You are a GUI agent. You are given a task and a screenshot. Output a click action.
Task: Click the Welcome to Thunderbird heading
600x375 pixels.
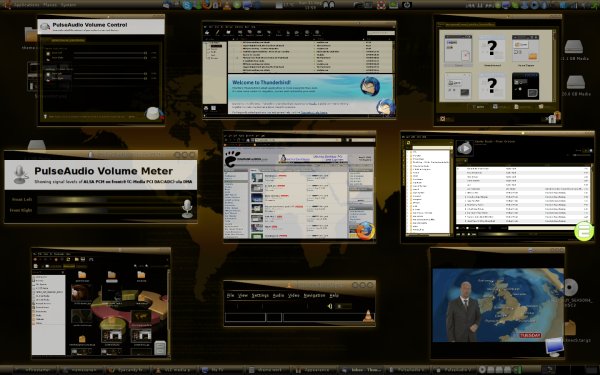pos(261,82)
